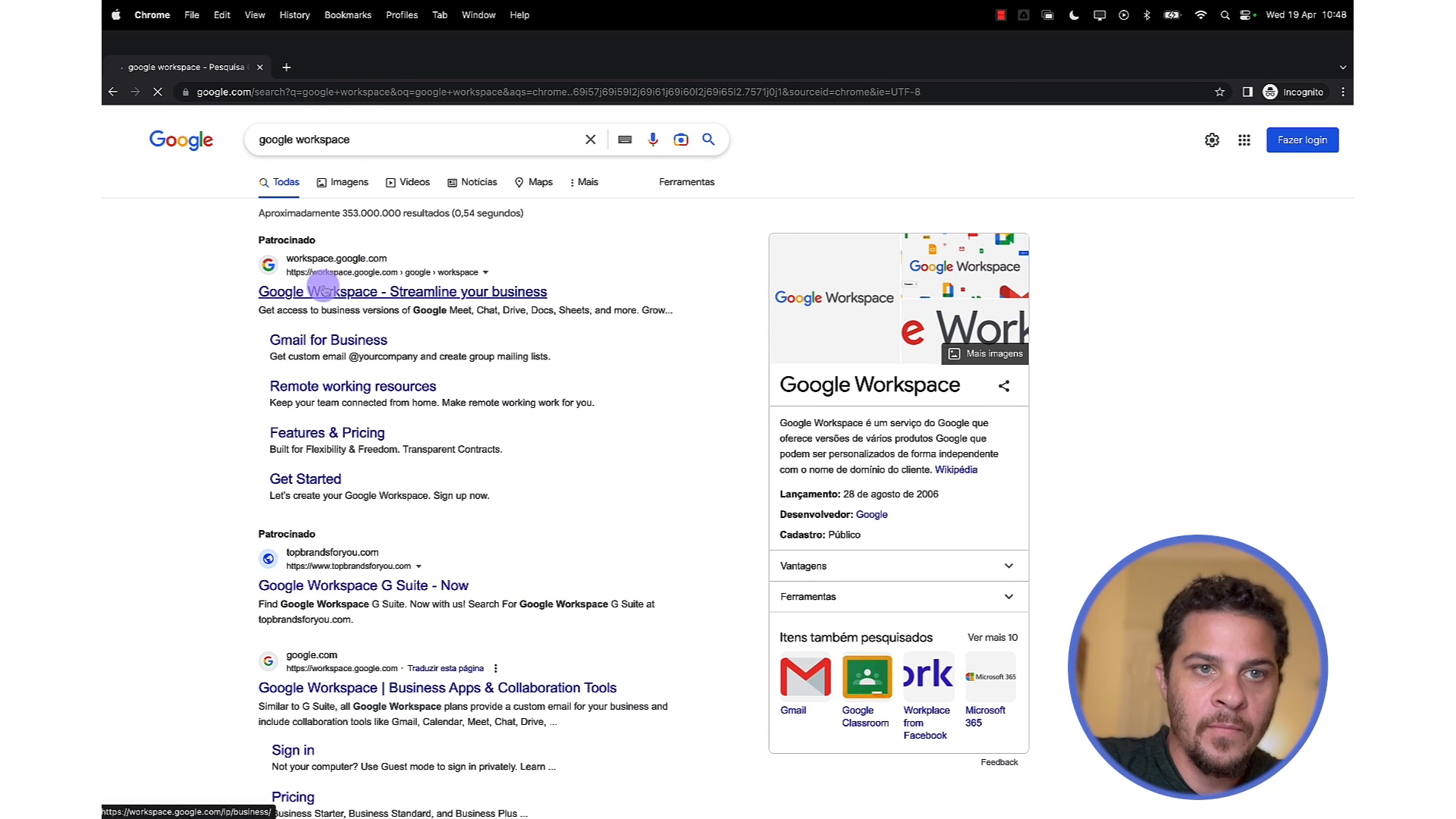Toggle Do Not Disturb moon icon

click(x=1074, y=14)
